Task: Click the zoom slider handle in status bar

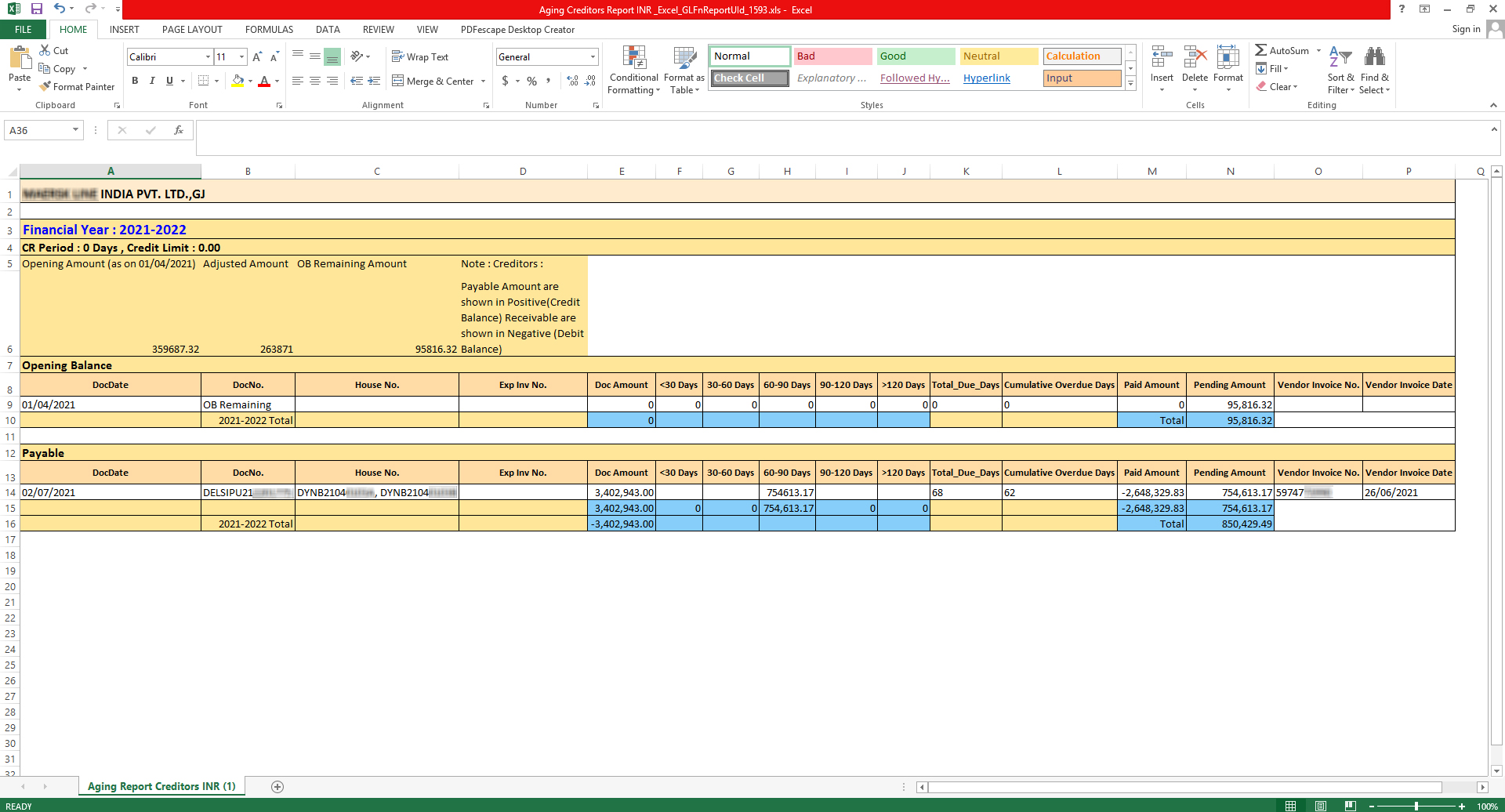Action: pos(1416,807)
